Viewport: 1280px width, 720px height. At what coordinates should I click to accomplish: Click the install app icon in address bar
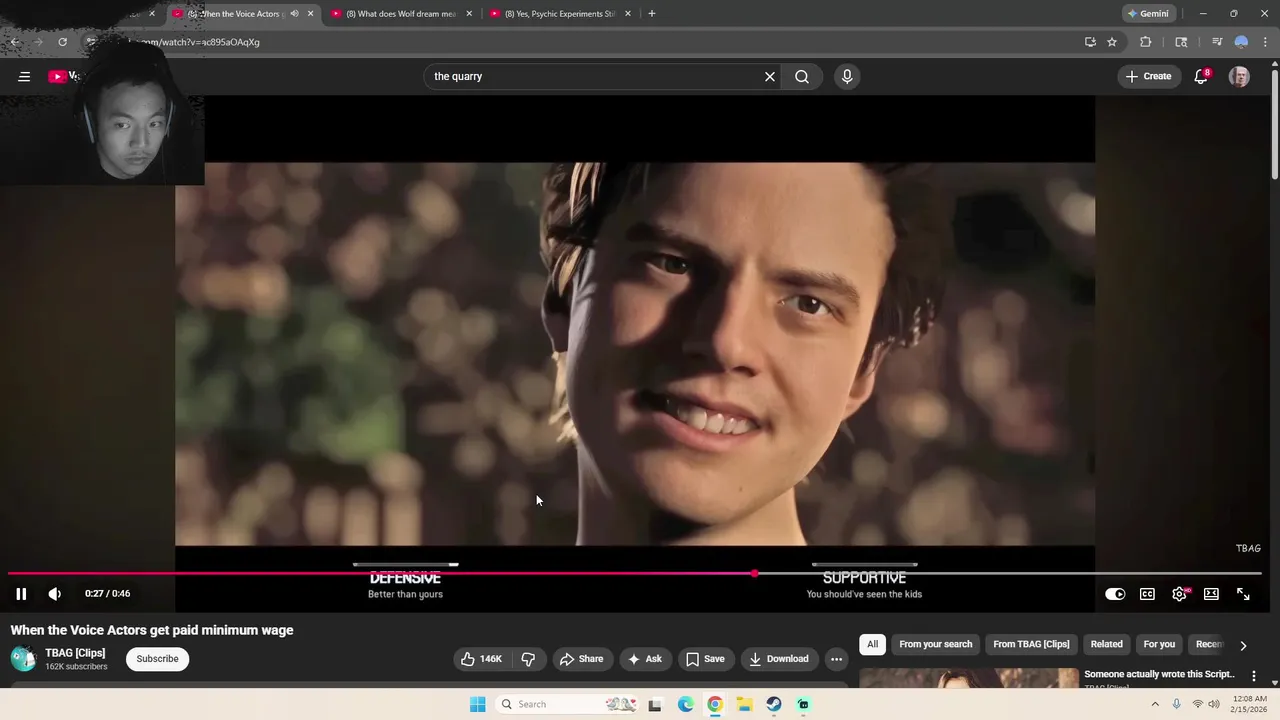click(1090, 42)
